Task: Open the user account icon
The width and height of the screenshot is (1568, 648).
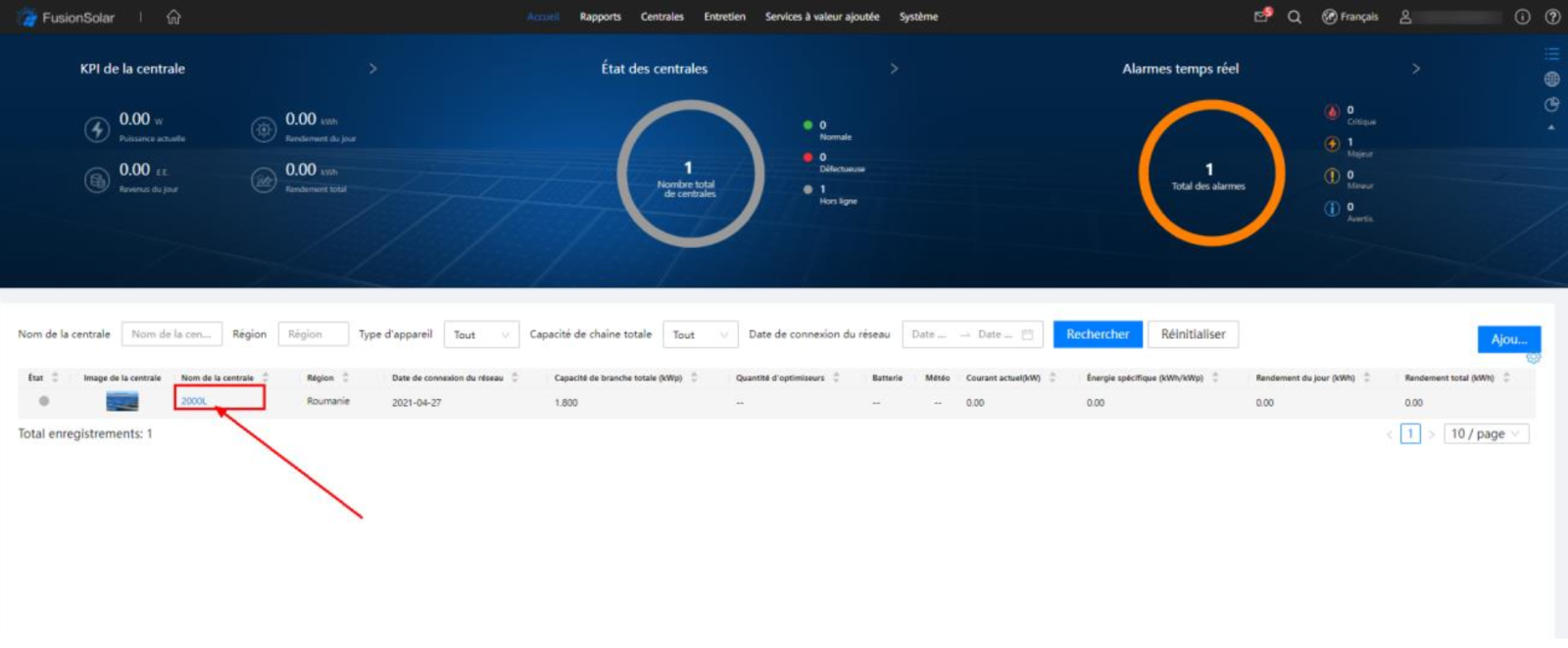Action: [1405, 17]
